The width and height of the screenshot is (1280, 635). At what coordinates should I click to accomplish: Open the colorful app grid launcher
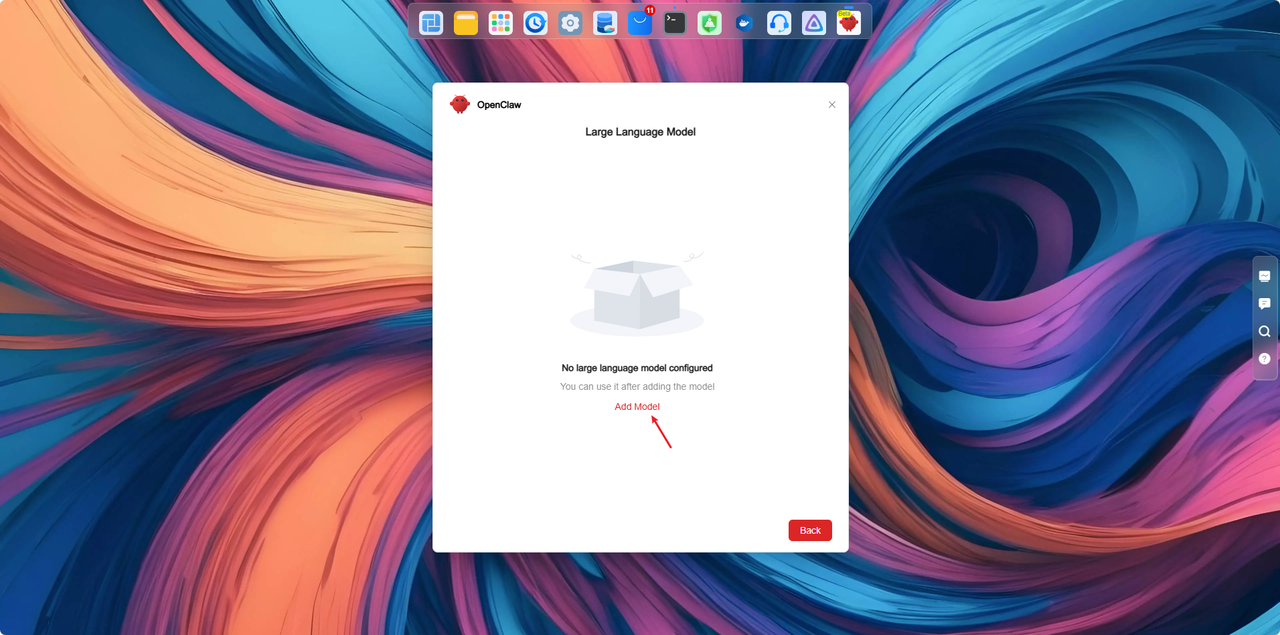click(x=501, y=22)
